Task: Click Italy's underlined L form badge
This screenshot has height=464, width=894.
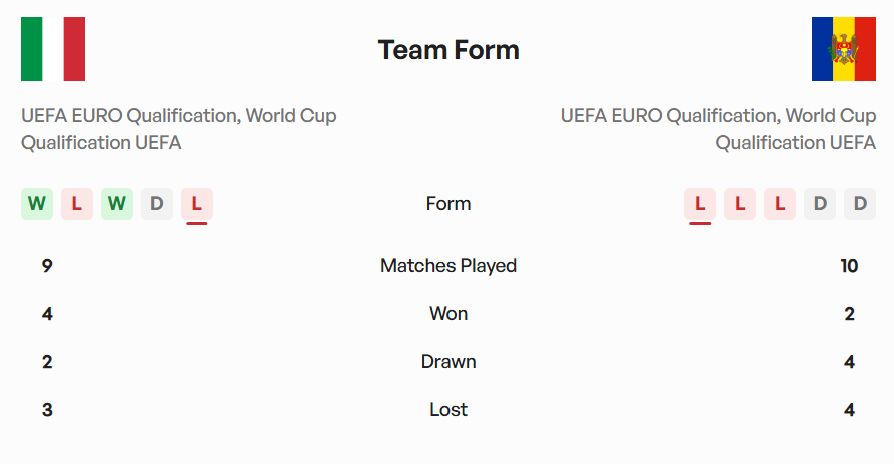Action: (197, 204)
